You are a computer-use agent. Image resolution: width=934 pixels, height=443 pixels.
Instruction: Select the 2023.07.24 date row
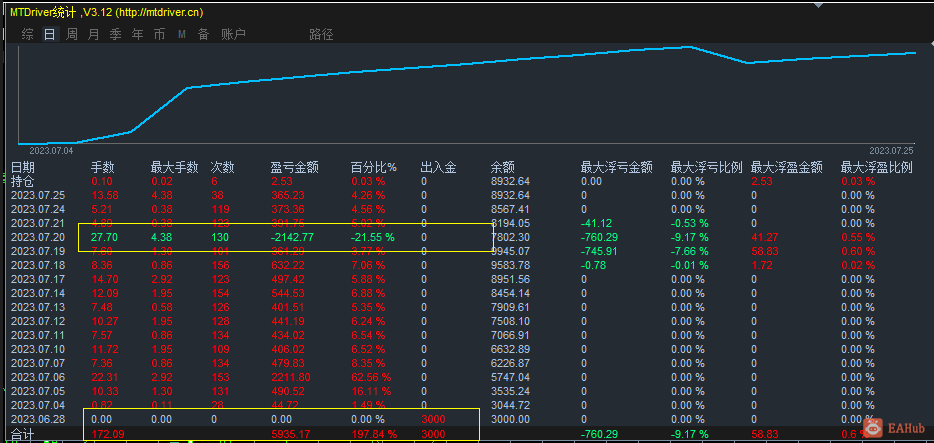click(x=38, y=209)
